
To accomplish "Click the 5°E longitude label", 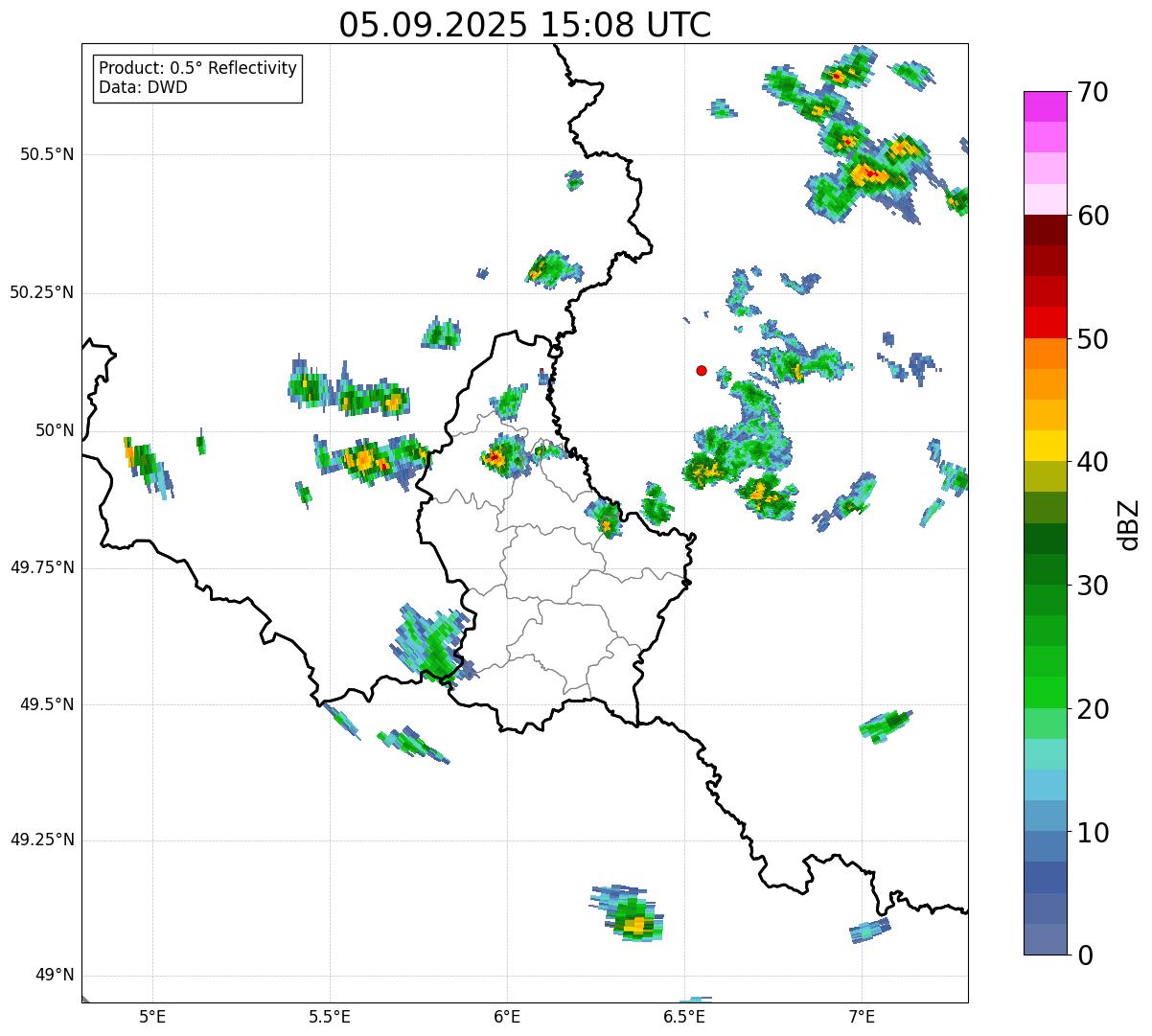I will 152,1016.
